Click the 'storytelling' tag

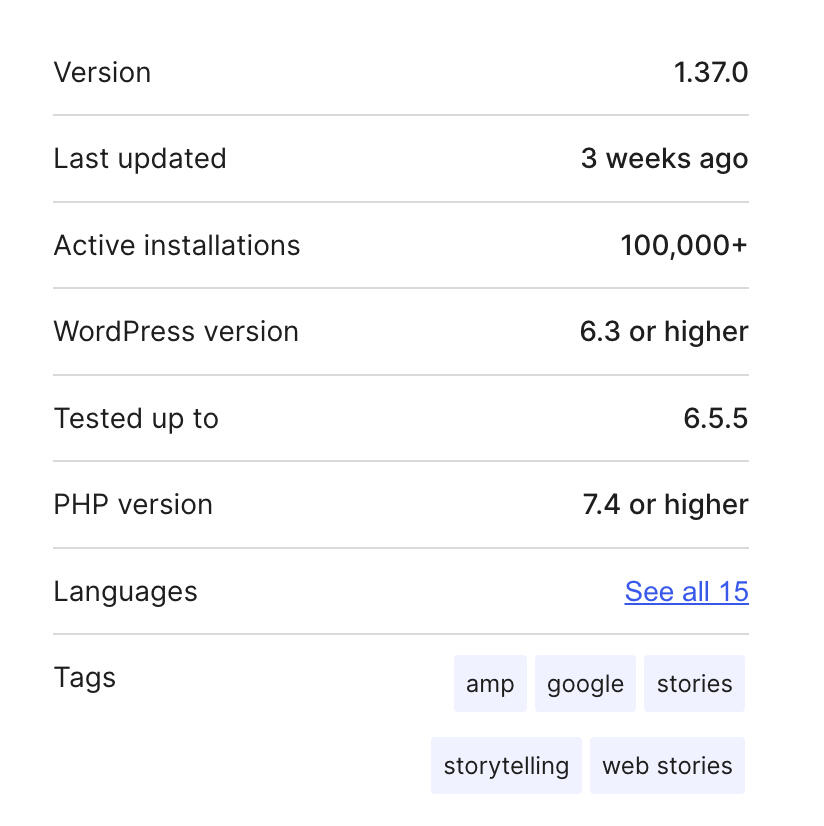point(506,766)
